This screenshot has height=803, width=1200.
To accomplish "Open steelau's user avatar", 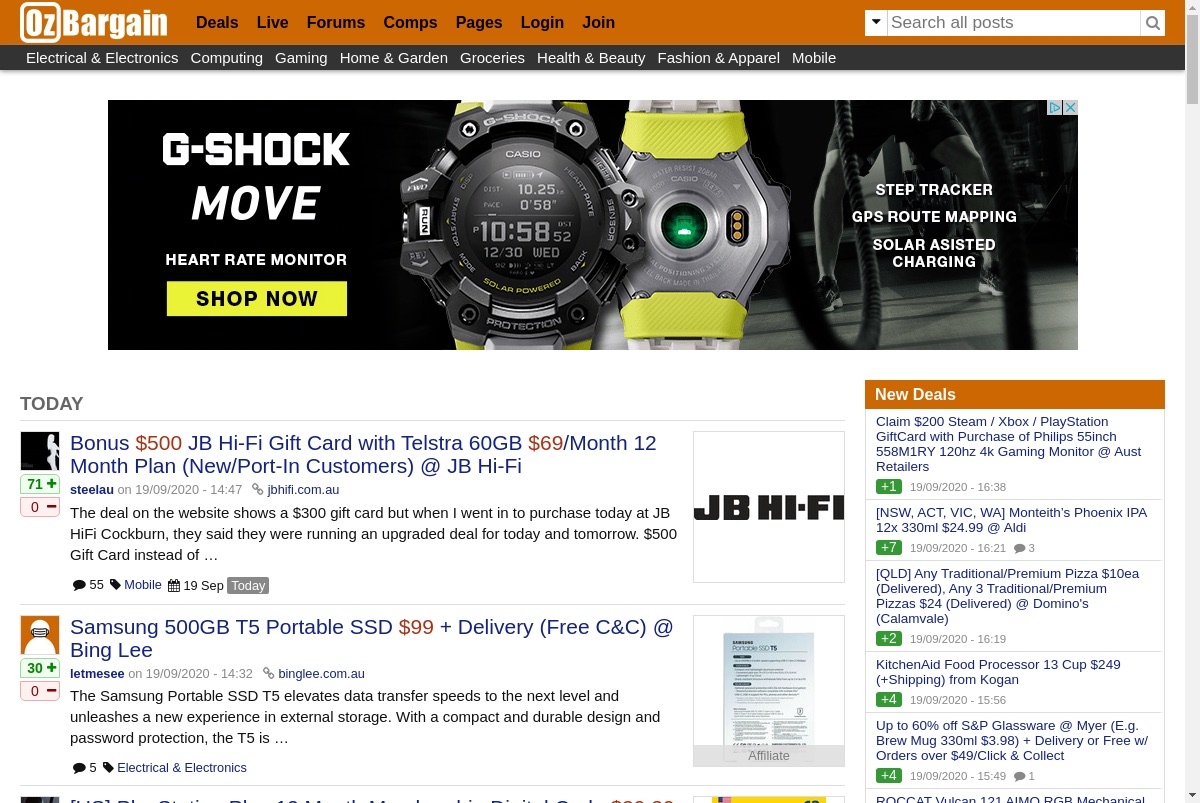I will (40, 451).
